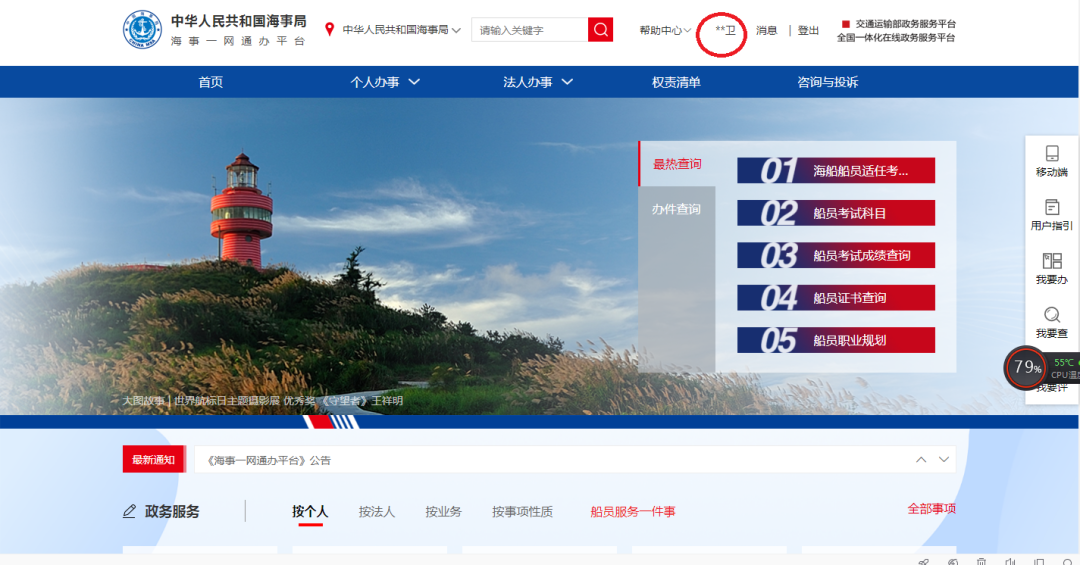Viewport: 1080px width, 565px height.
Task: Click the 登出 logout link
Action: (808, 30)
